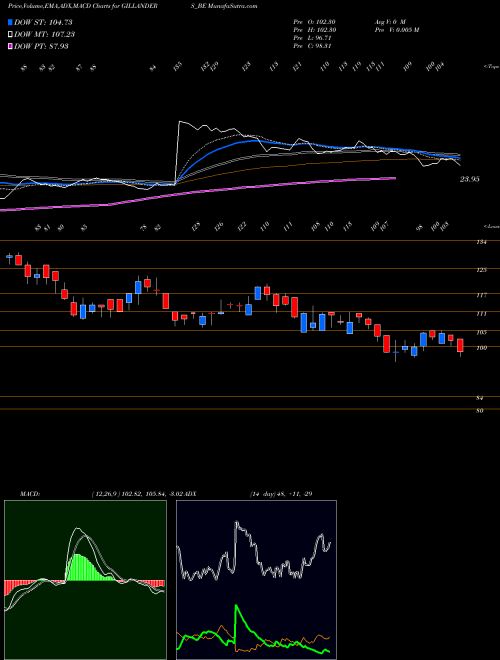
Task: Click the 23.95 label beside EMA lines
Action: click(x=470, y=179)
